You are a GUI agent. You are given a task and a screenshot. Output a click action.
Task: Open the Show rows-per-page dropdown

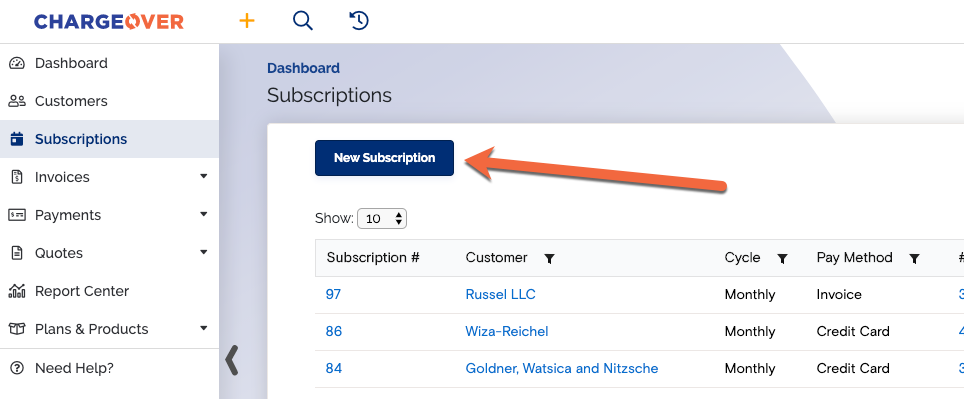382,218
